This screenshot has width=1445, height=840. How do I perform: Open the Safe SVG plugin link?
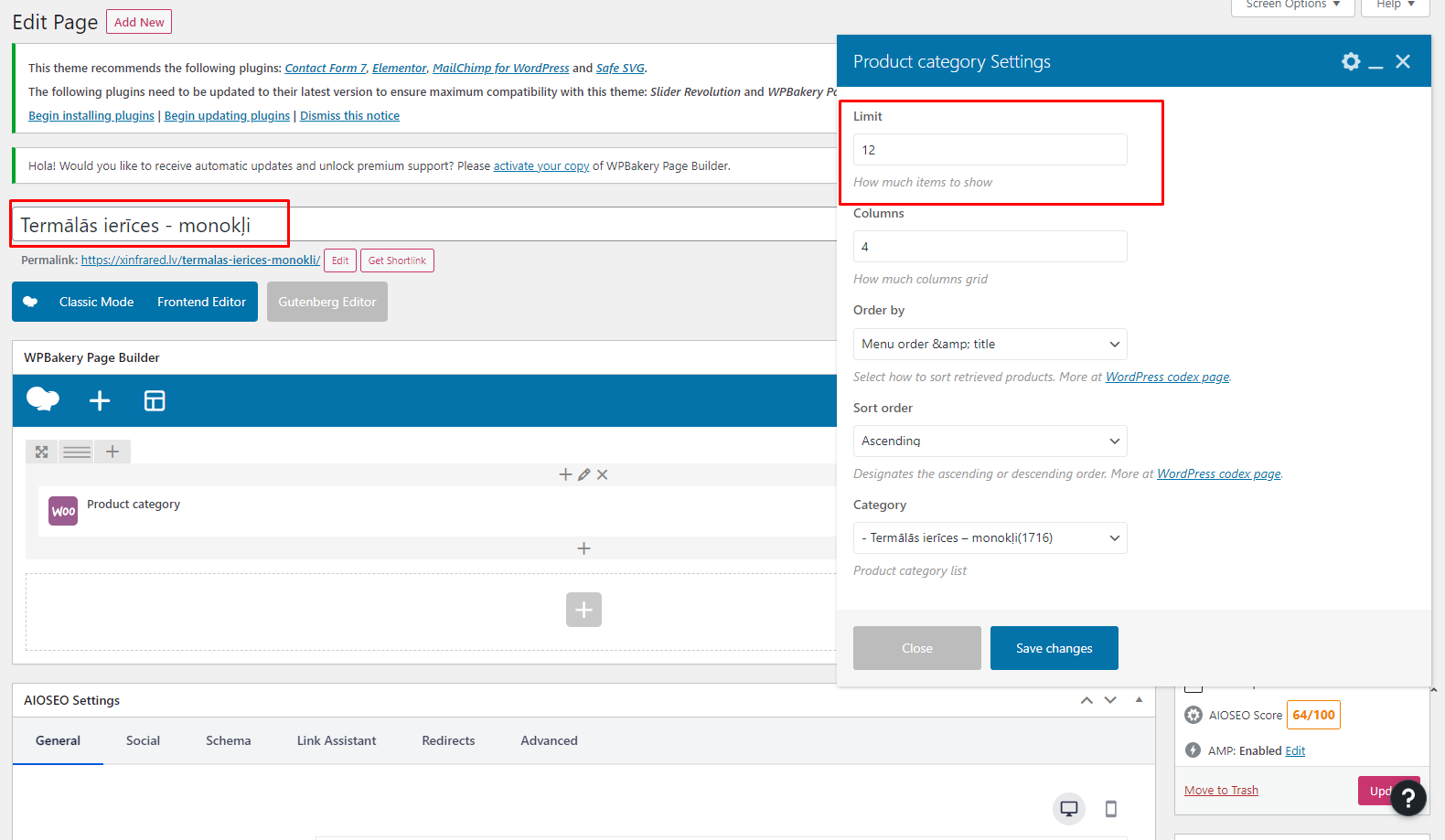pyautogui.click(x=620, y=69)
